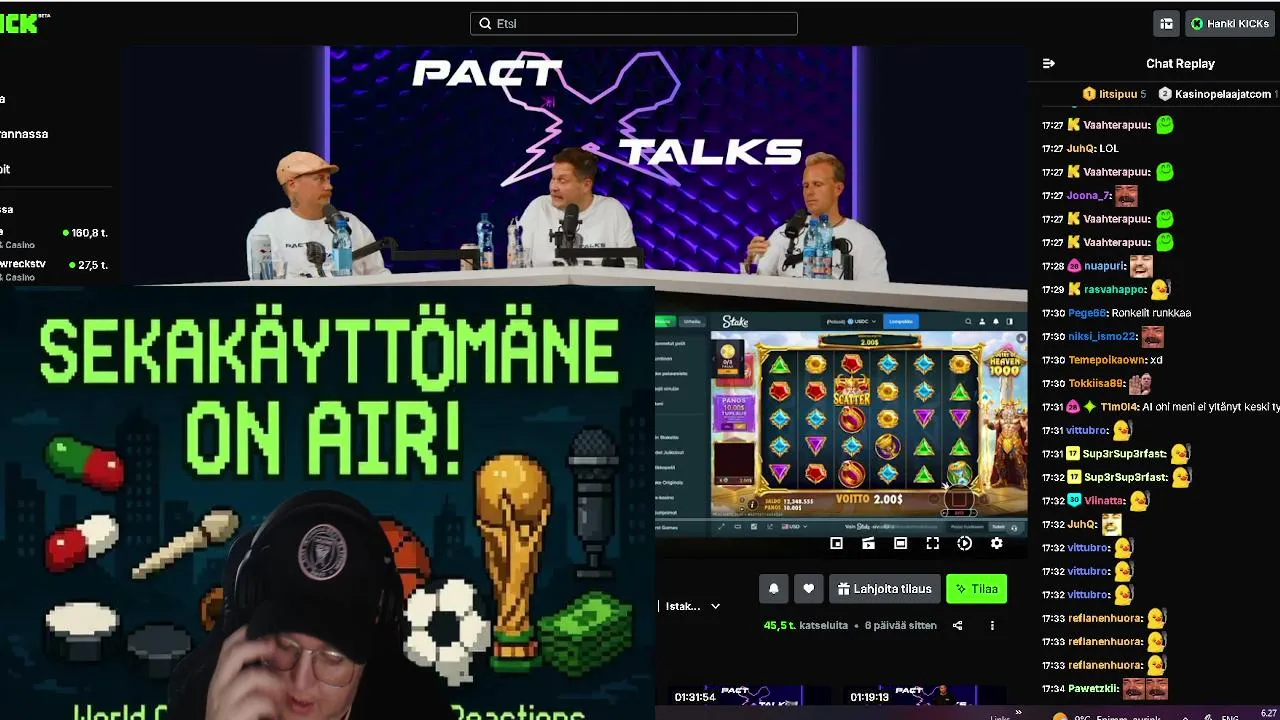Open the icon button beside Hanki KICKs

tap(1166, 23)
